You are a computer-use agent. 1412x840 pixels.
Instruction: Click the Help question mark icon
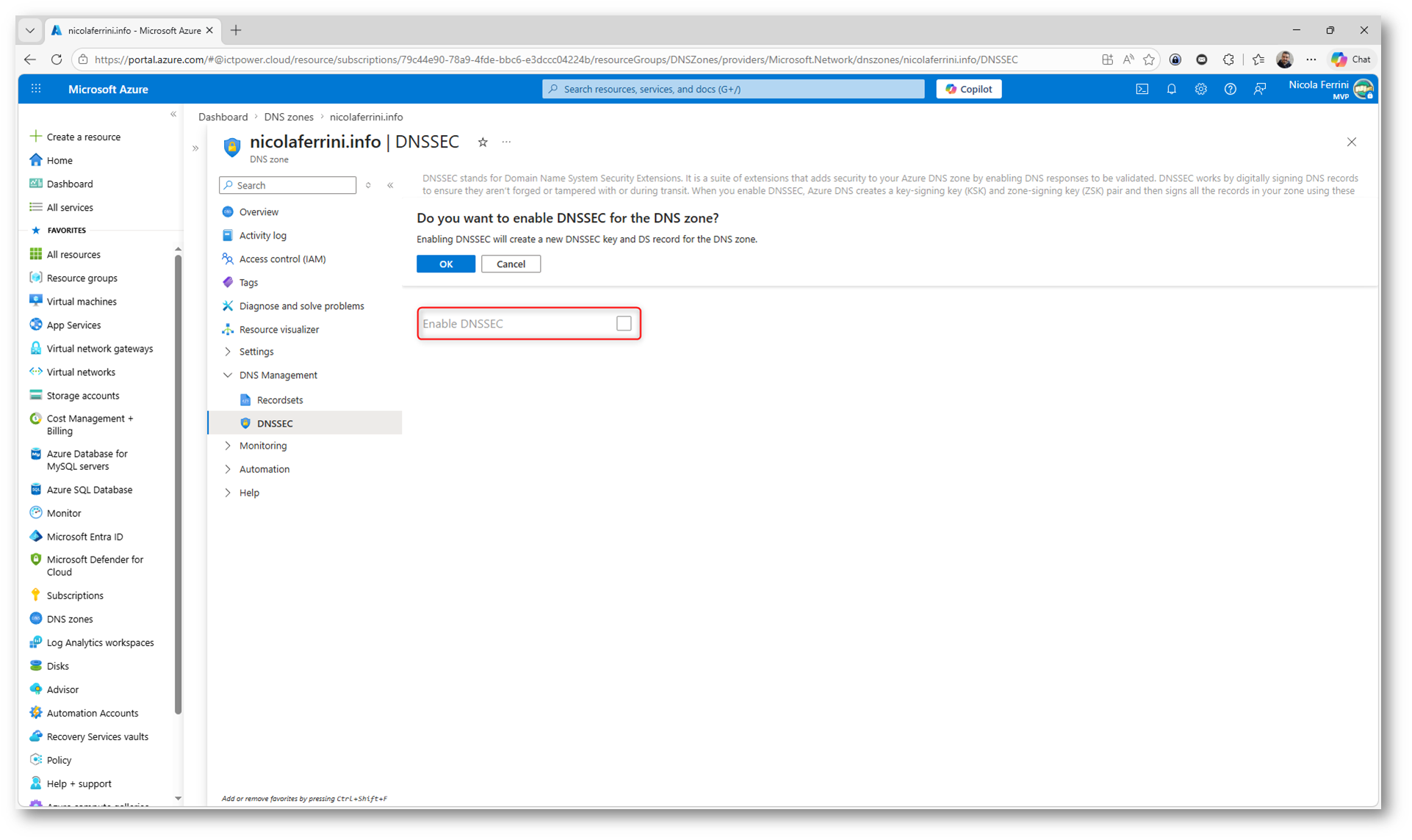coord(1230,89)
